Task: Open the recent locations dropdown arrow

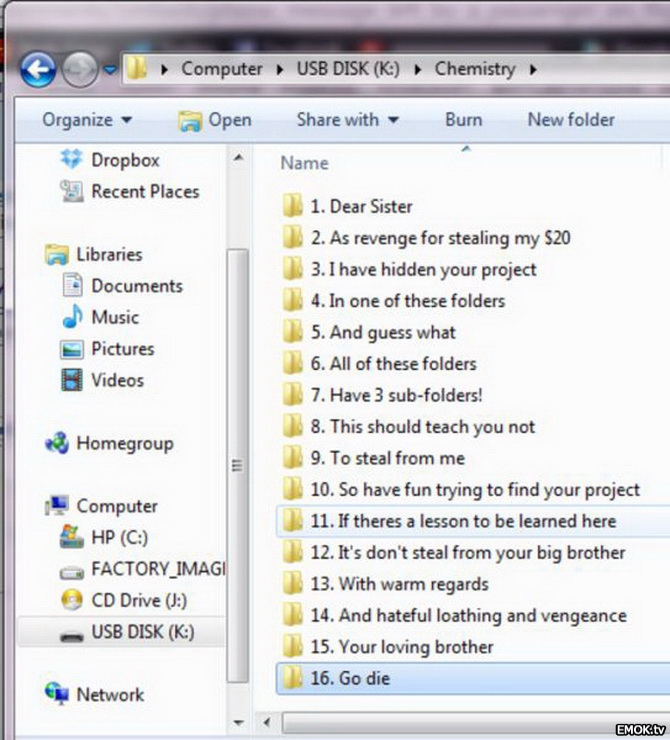Action: pos(110,70)
